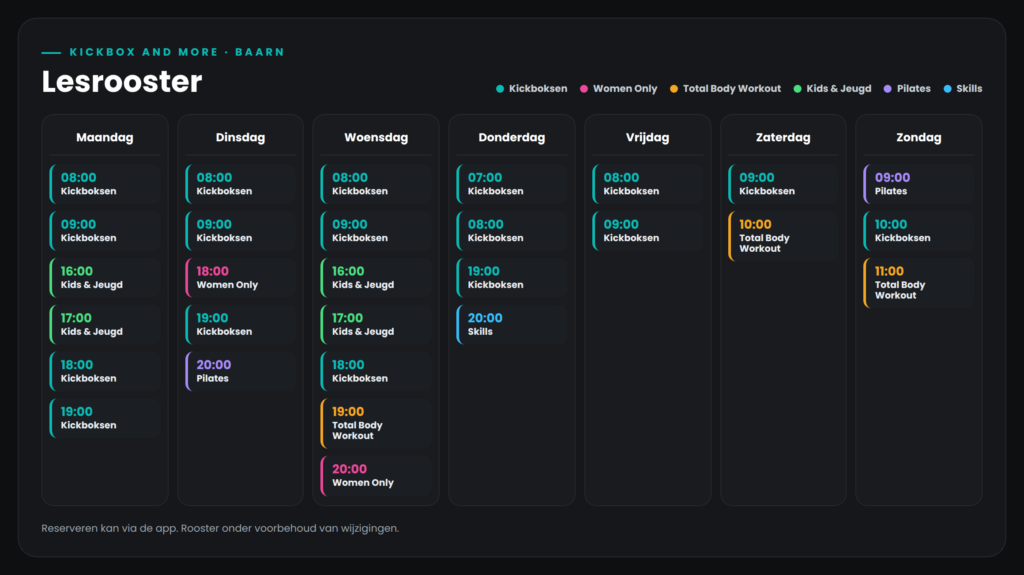The height and width of the screenshot is (575, 1024).
Task: Select the Maandag column header
Action: click(104, 137)
